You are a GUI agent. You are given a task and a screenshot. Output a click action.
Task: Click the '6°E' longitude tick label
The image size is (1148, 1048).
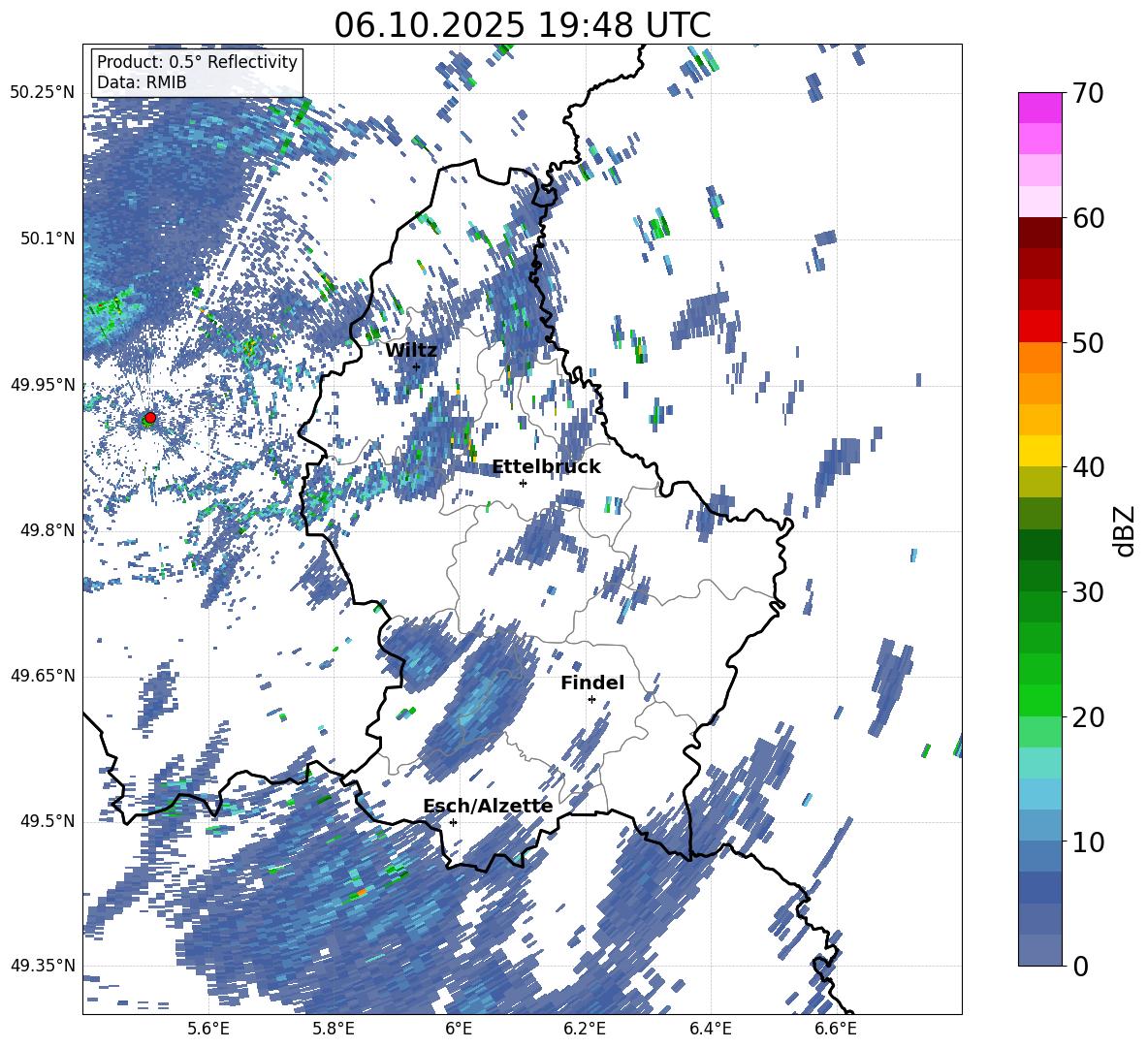pos(459,1029)
